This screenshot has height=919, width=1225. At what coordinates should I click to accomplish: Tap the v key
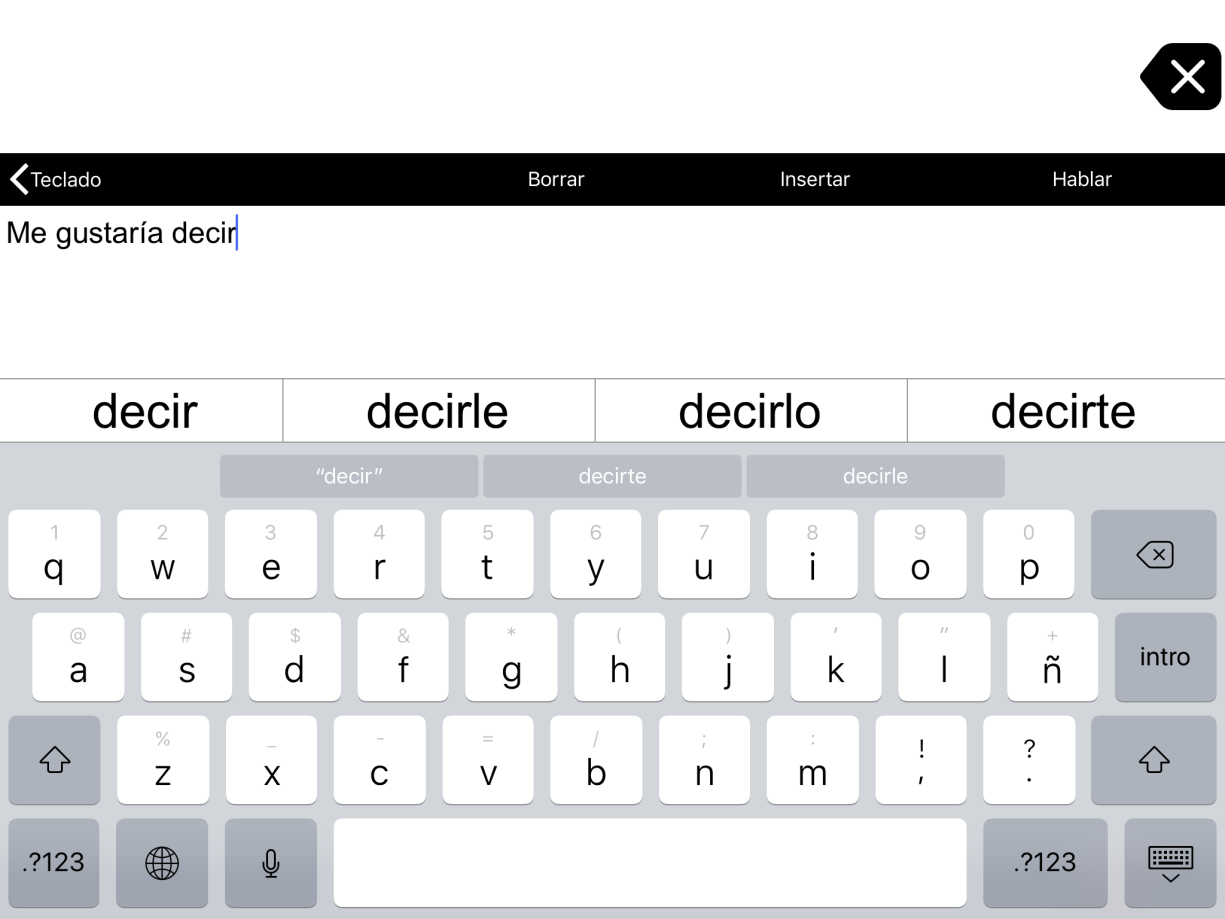(x=487, y=760)
